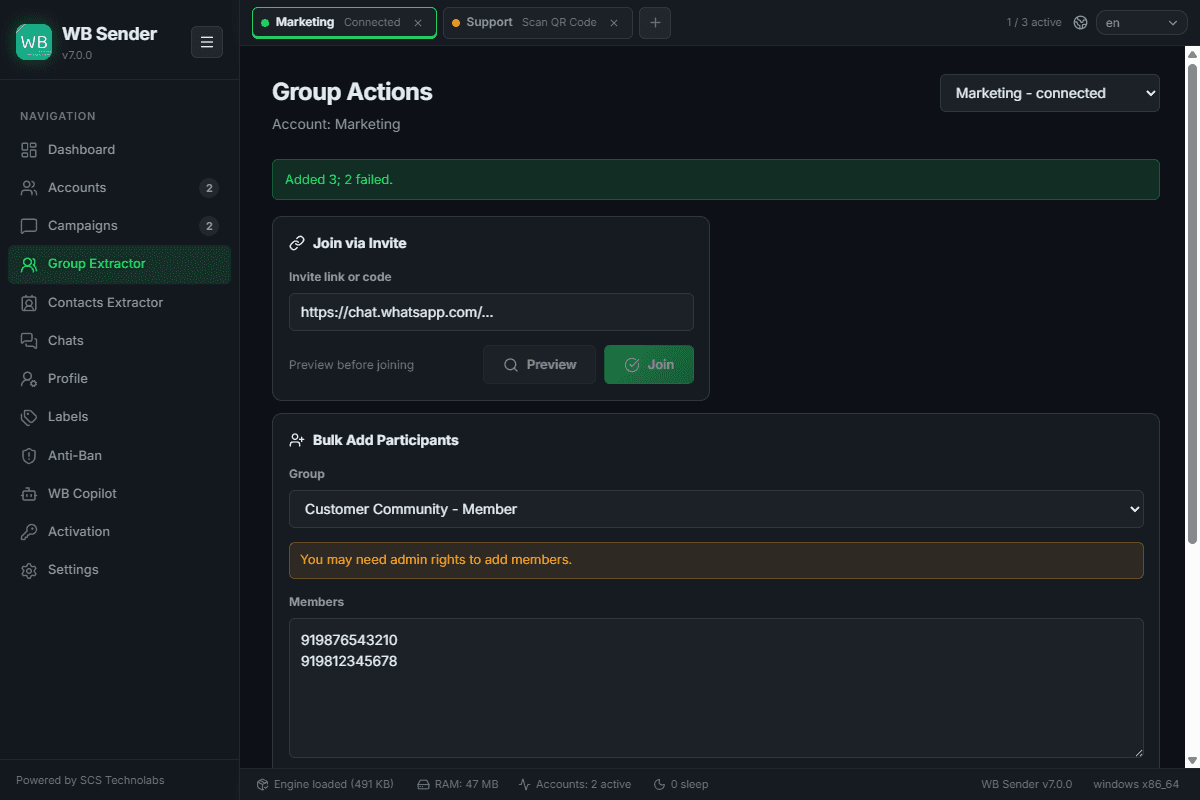Go to the Chats icon
1200x800 pixels.
tap(29, 341)
